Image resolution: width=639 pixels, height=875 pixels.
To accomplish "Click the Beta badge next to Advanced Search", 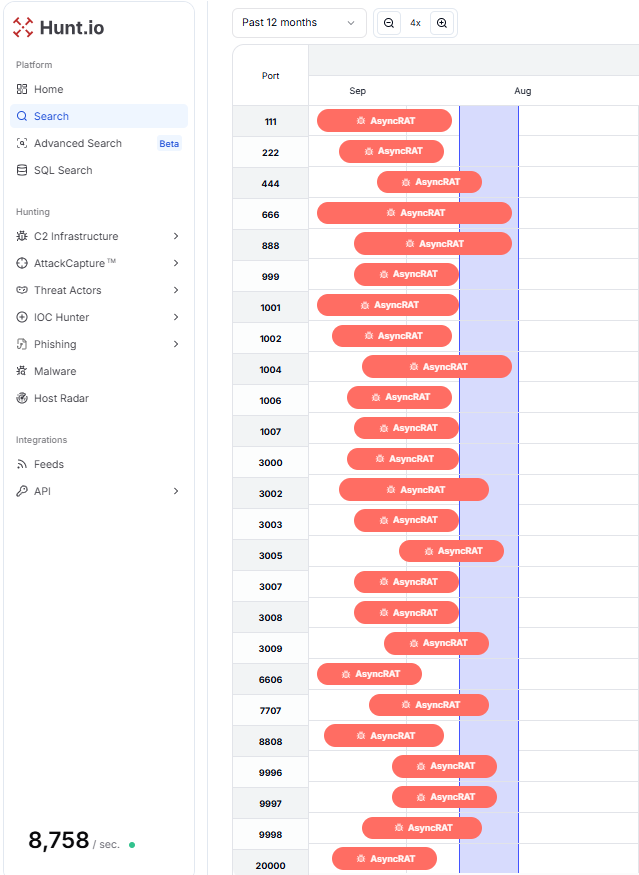I will click(169, 143).
